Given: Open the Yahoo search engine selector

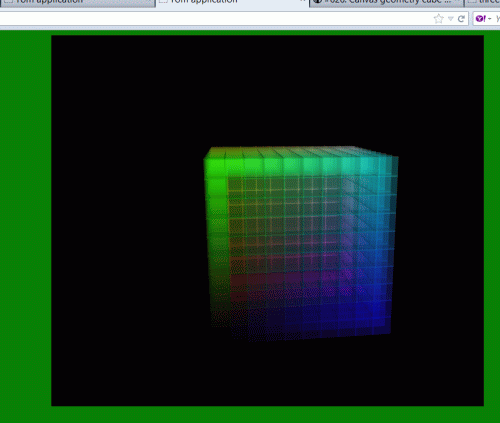Looking at the screenshot, I should coord(483,19).
